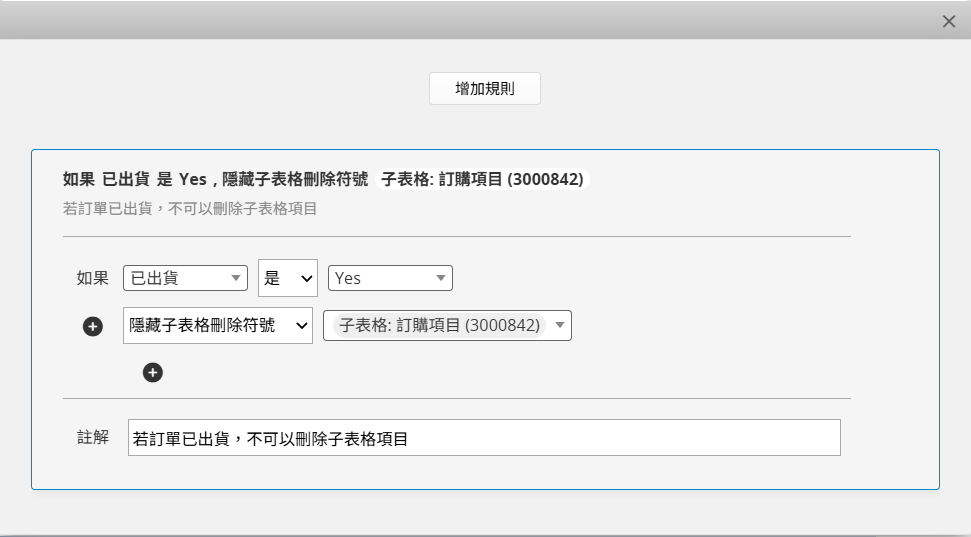Click the 如果 label before the condition

click(x=93, y=278)
